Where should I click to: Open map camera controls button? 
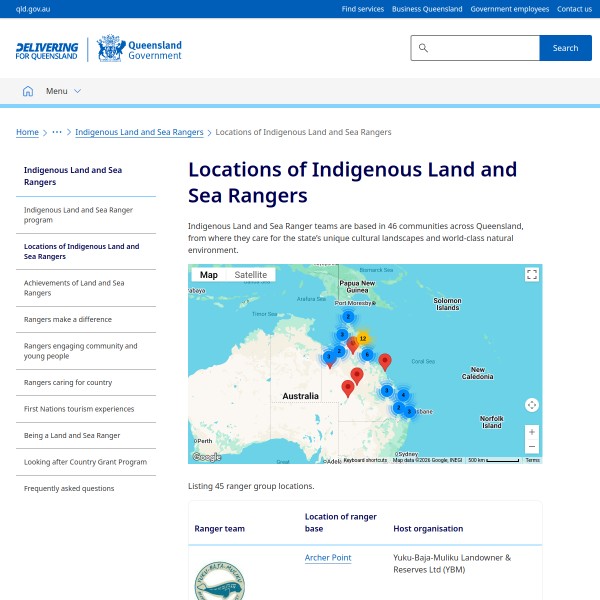pos(532,405)
